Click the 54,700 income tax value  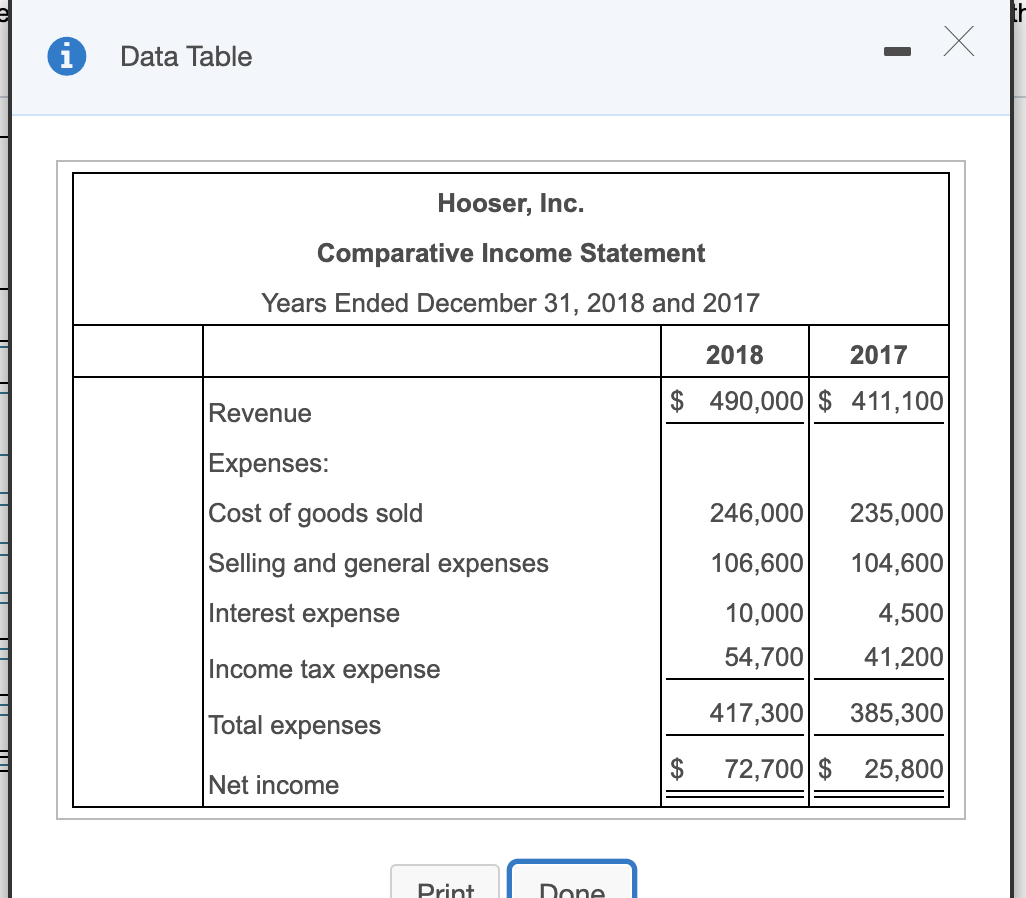[x=764, y=656]
